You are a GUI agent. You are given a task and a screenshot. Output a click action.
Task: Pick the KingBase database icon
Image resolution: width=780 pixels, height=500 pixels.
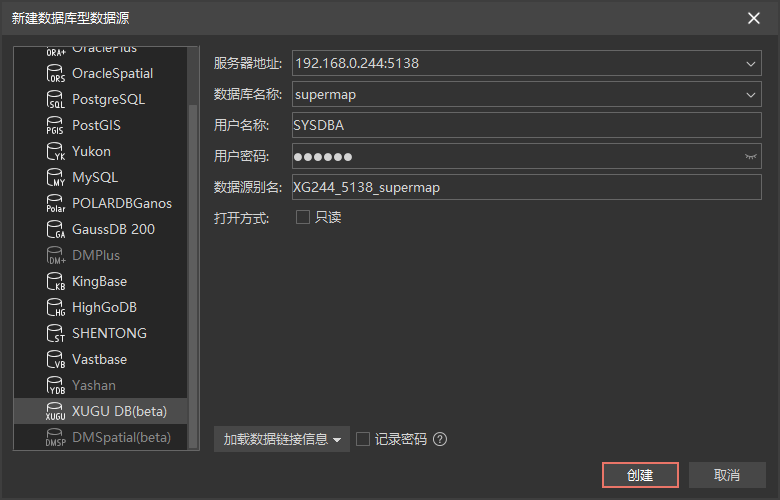[56, 282]
